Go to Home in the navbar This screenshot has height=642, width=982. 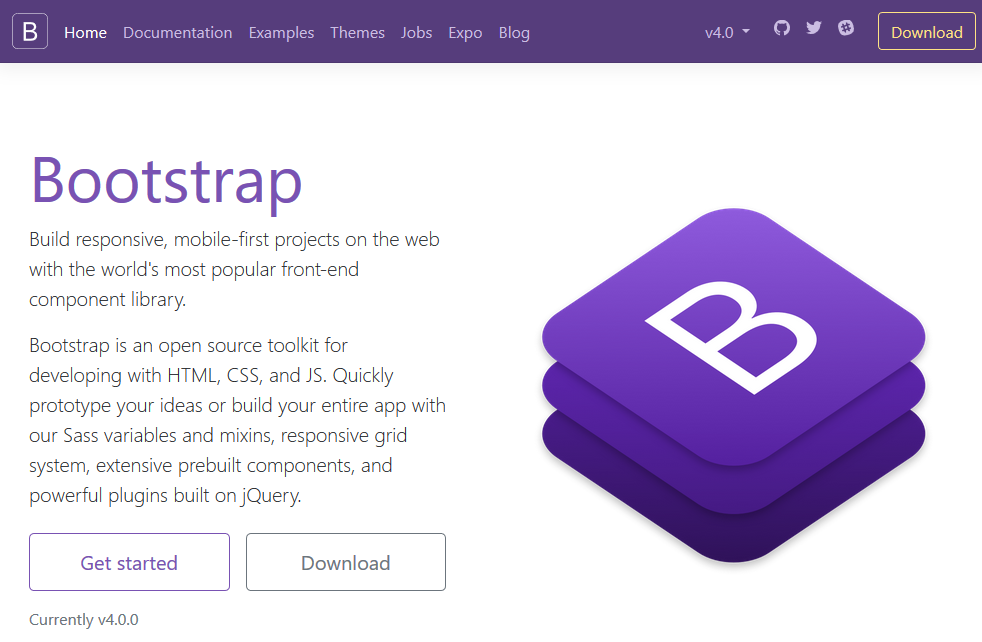[x=85, y=33]
